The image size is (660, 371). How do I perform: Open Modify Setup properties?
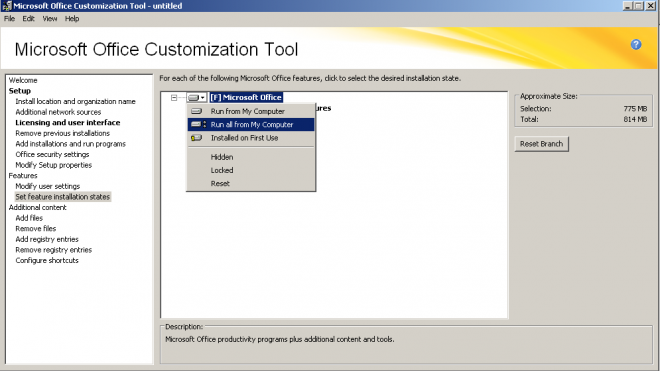[53, 165]
